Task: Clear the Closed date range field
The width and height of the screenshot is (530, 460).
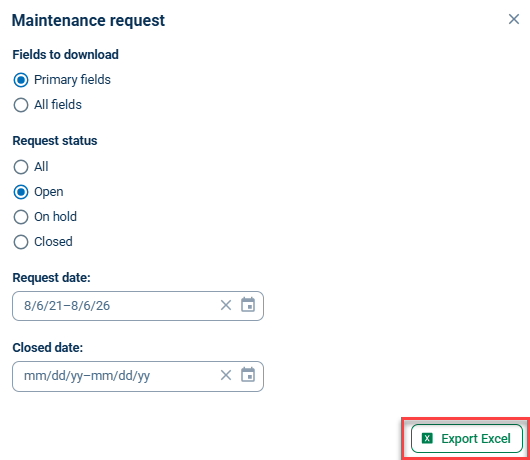Action: click(226, 375)
